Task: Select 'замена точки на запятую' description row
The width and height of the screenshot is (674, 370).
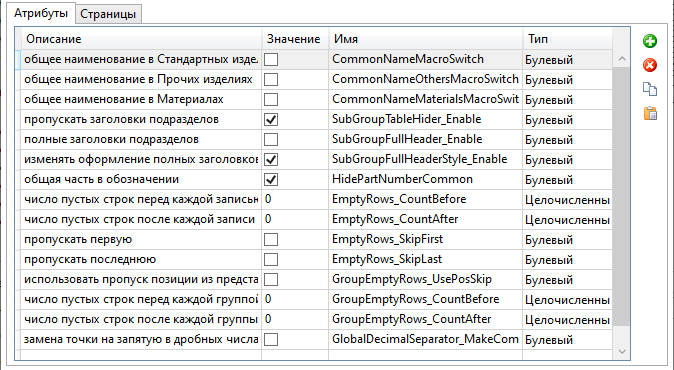Action: click(x=141, y=339)
